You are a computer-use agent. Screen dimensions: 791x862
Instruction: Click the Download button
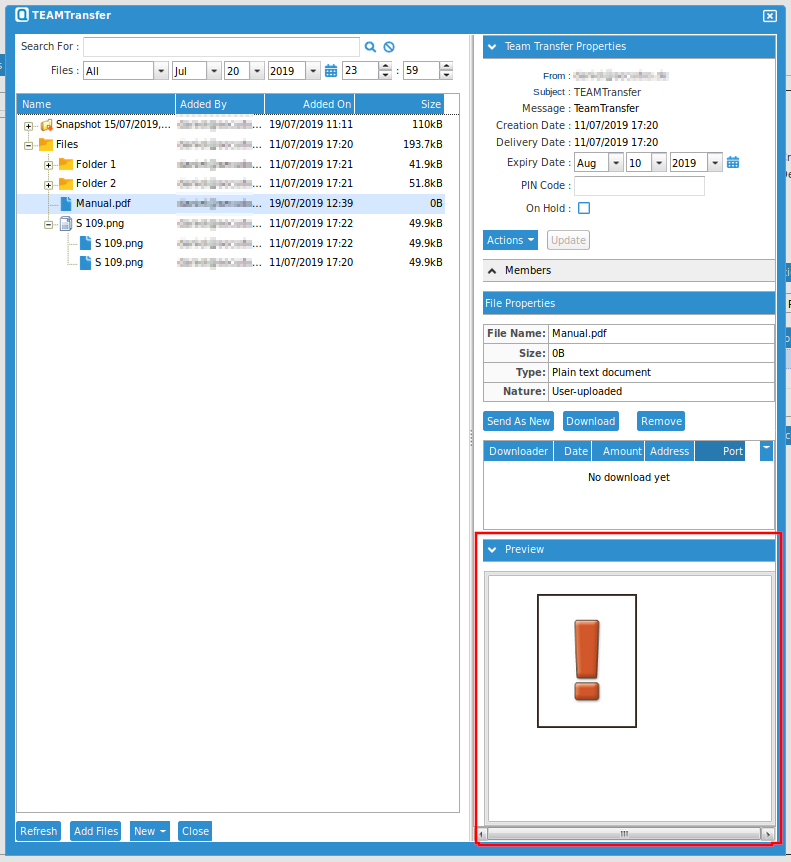pos(590,421)
